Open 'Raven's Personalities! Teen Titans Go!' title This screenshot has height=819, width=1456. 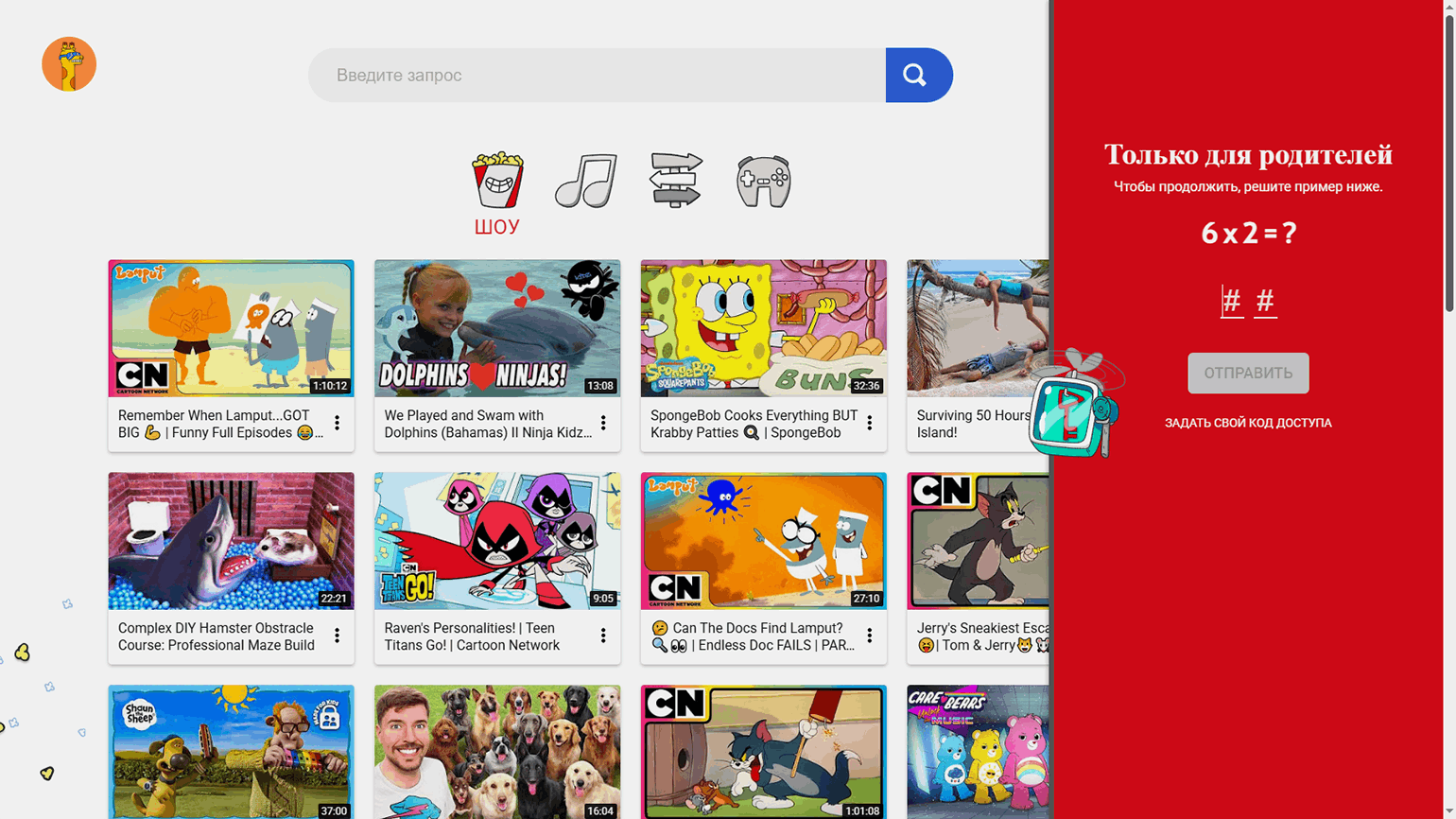coord(472,636)
